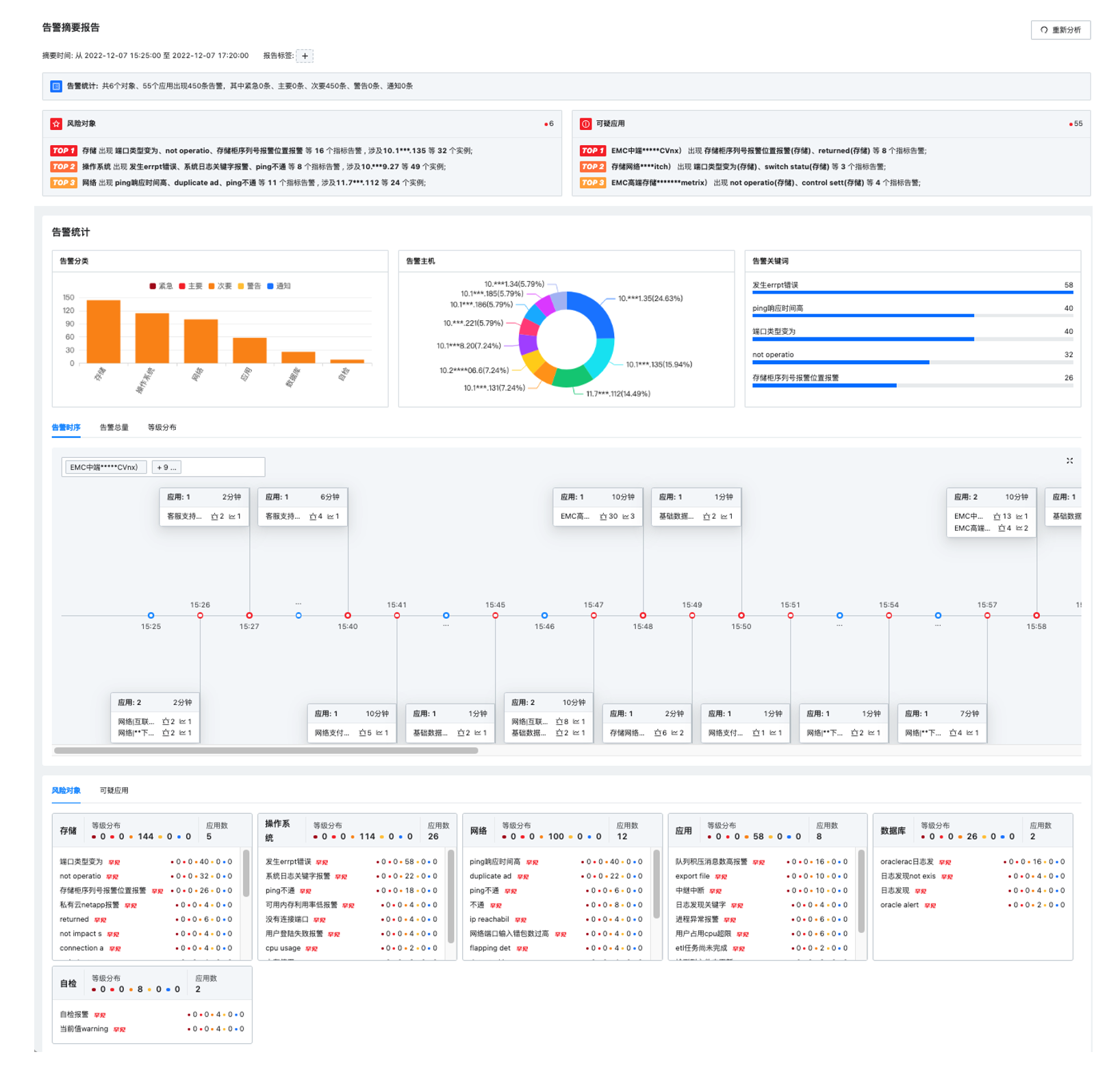Expand timeline chart with fullscreen icon
The width and height of the screenshot is (1120, 1076).
(1069, 461)
